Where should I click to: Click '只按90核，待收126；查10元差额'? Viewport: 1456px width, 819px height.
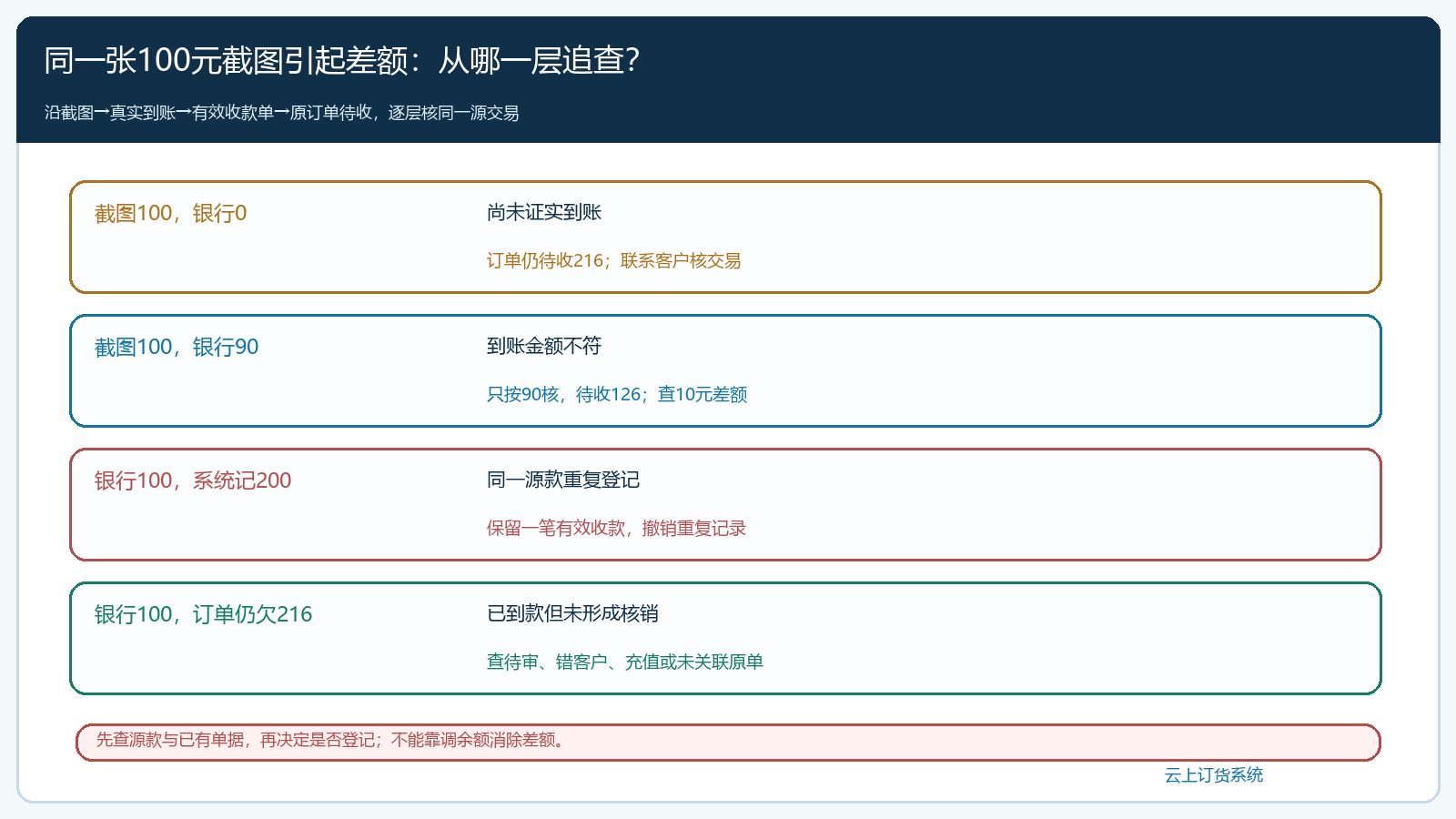click(x=616, y=394)
